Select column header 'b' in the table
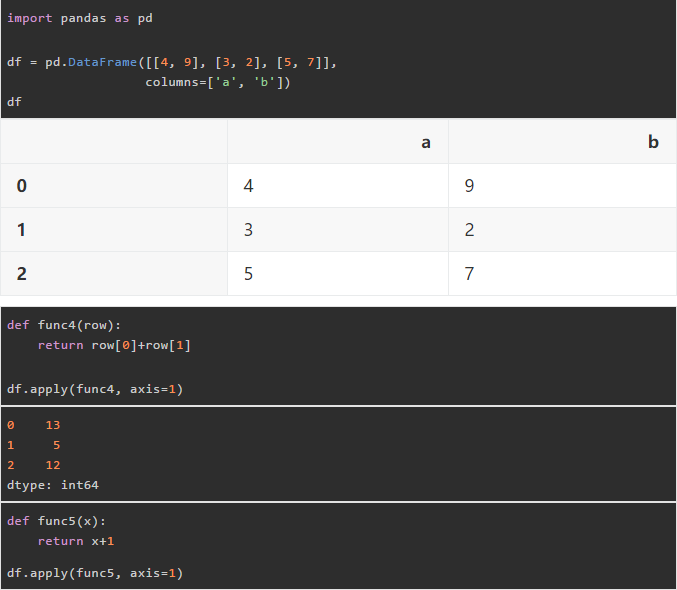 click(x=653, y=143)
